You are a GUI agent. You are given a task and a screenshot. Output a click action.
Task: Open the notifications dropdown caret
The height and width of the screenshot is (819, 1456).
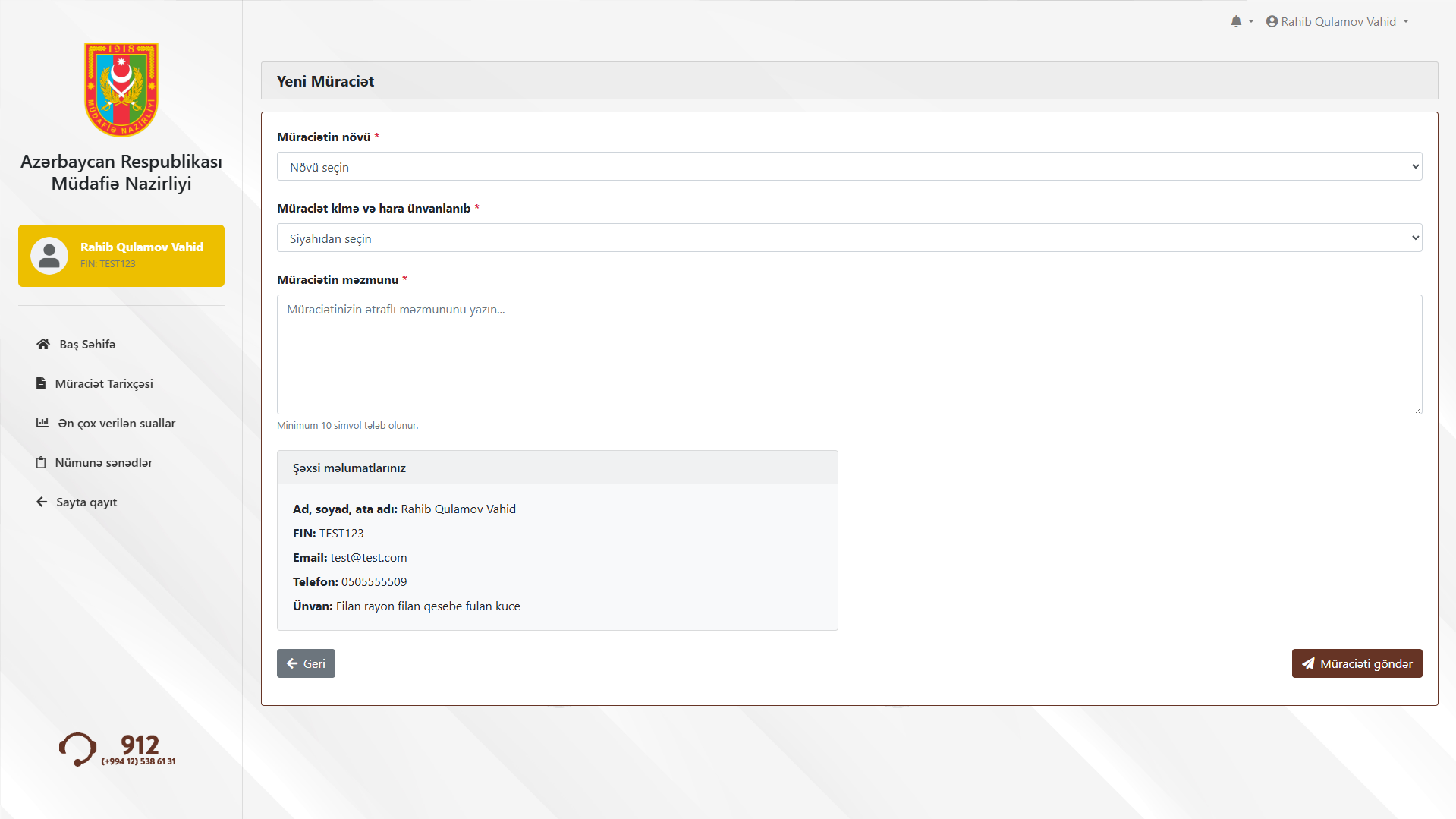(1251, 21)
